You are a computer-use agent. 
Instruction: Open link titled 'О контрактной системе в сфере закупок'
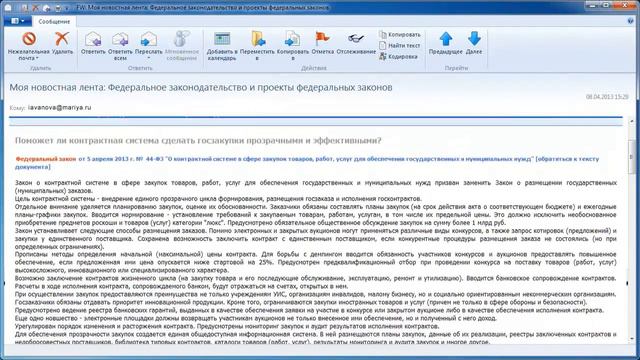click(307, 162)
